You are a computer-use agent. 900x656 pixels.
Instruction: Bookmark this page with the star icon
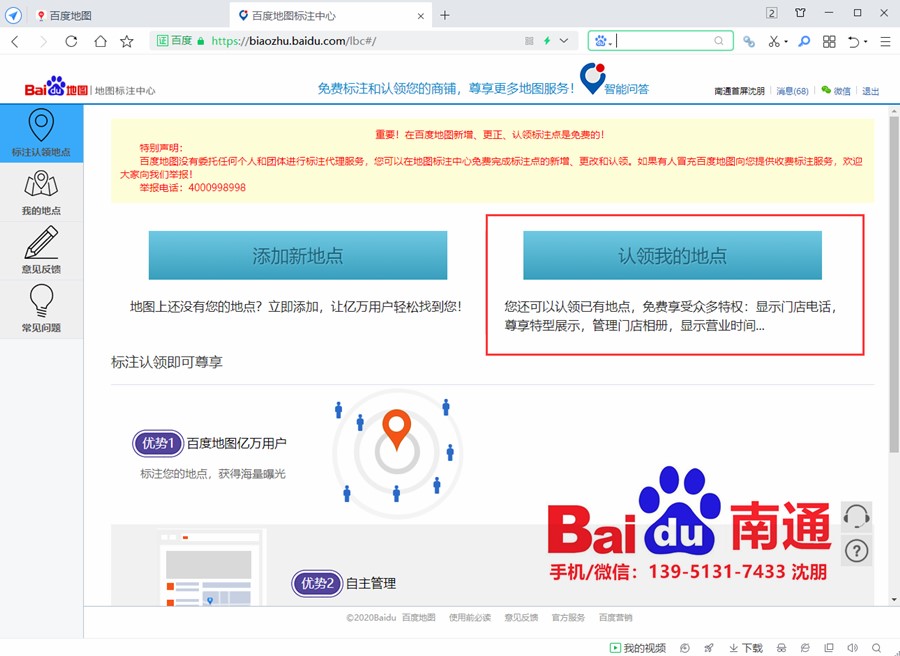(x=127, y=41)
